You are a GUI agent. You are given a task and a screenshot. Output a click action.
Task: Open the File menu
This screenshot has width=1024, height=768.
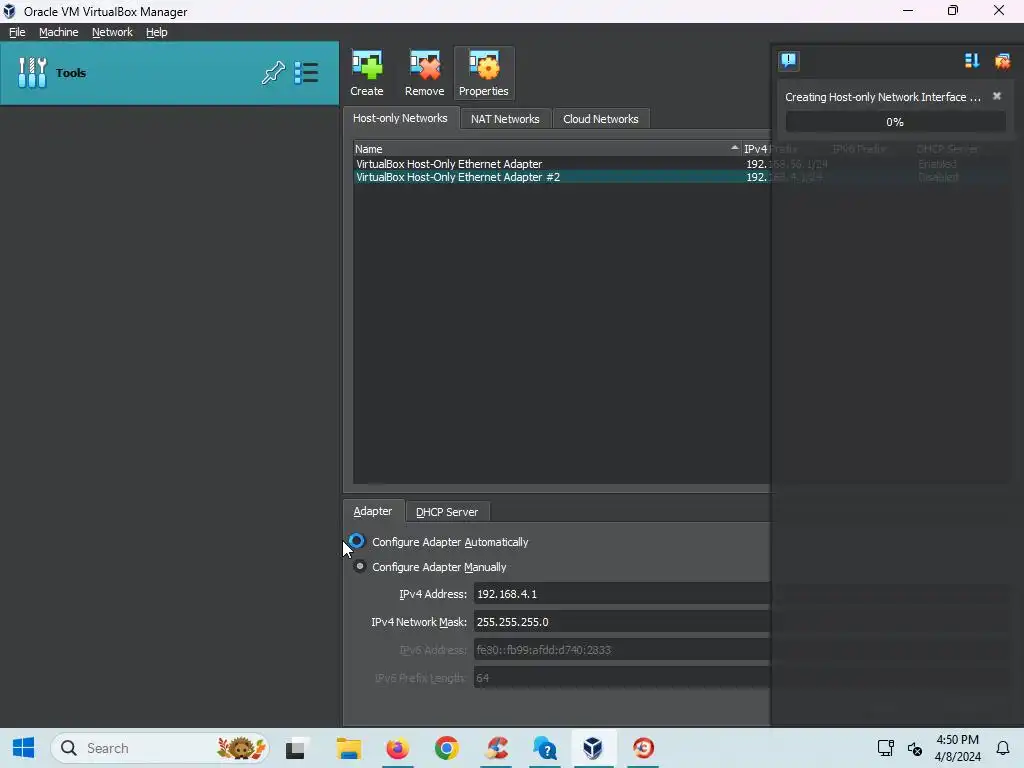tap(17, 32)
